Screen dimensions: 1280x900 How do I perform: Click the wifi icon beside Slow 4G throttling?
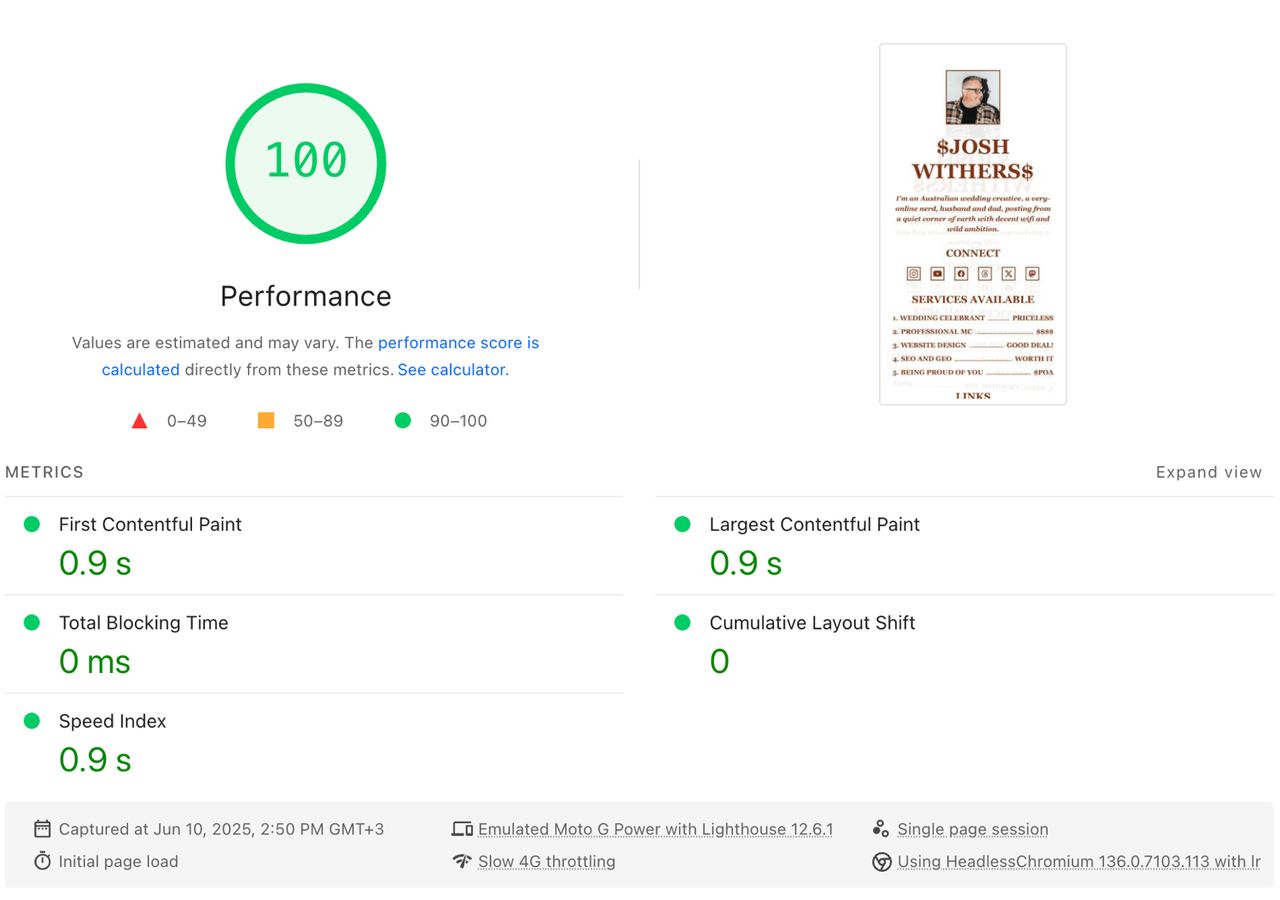point(462,861)
